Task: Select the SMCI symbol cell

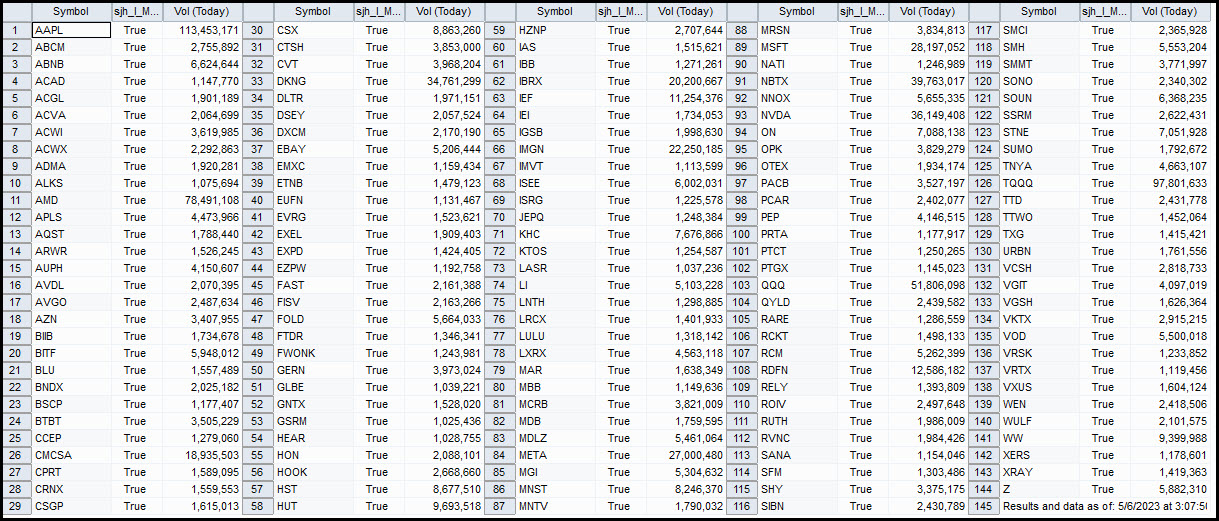Action: point(1039,30)
